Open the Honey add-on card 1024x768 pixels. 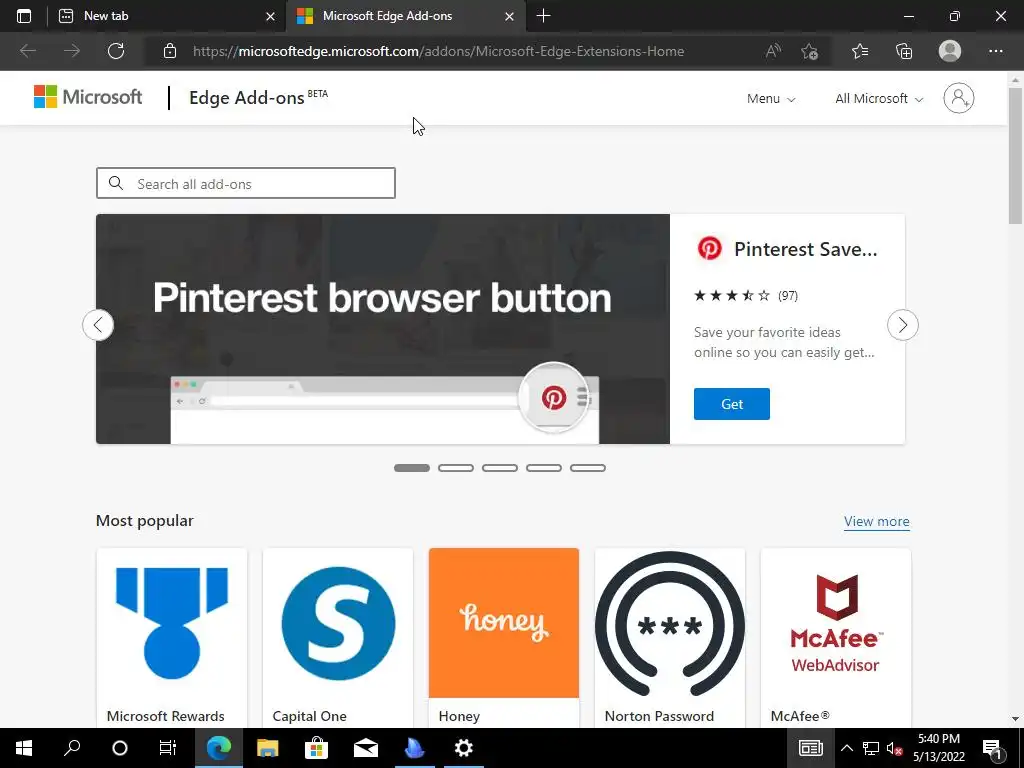504,637
